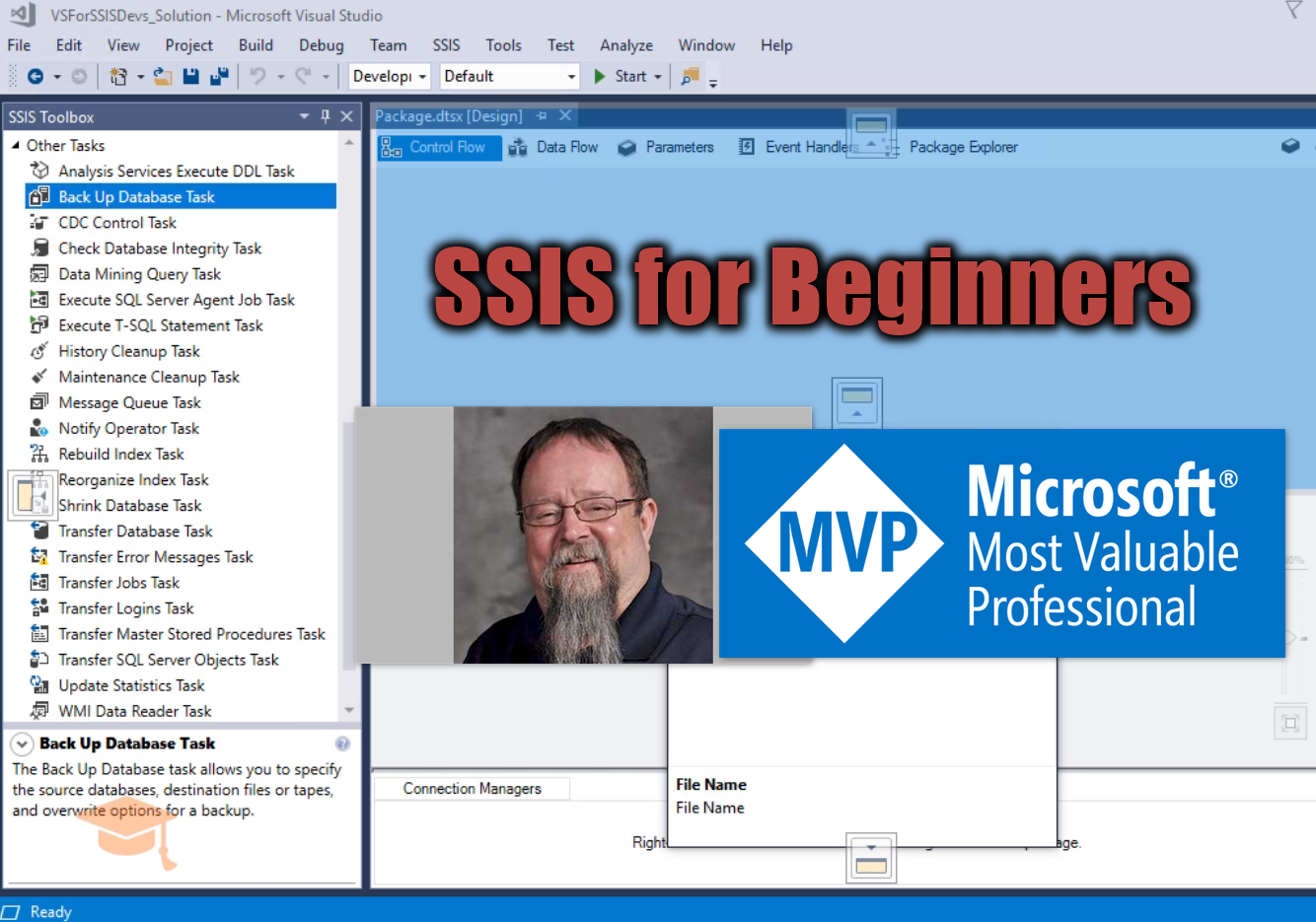The width and height of the screenshot is (1316, 922).
Task: Open the toolbar overflow options arrow
Action: 712,82
